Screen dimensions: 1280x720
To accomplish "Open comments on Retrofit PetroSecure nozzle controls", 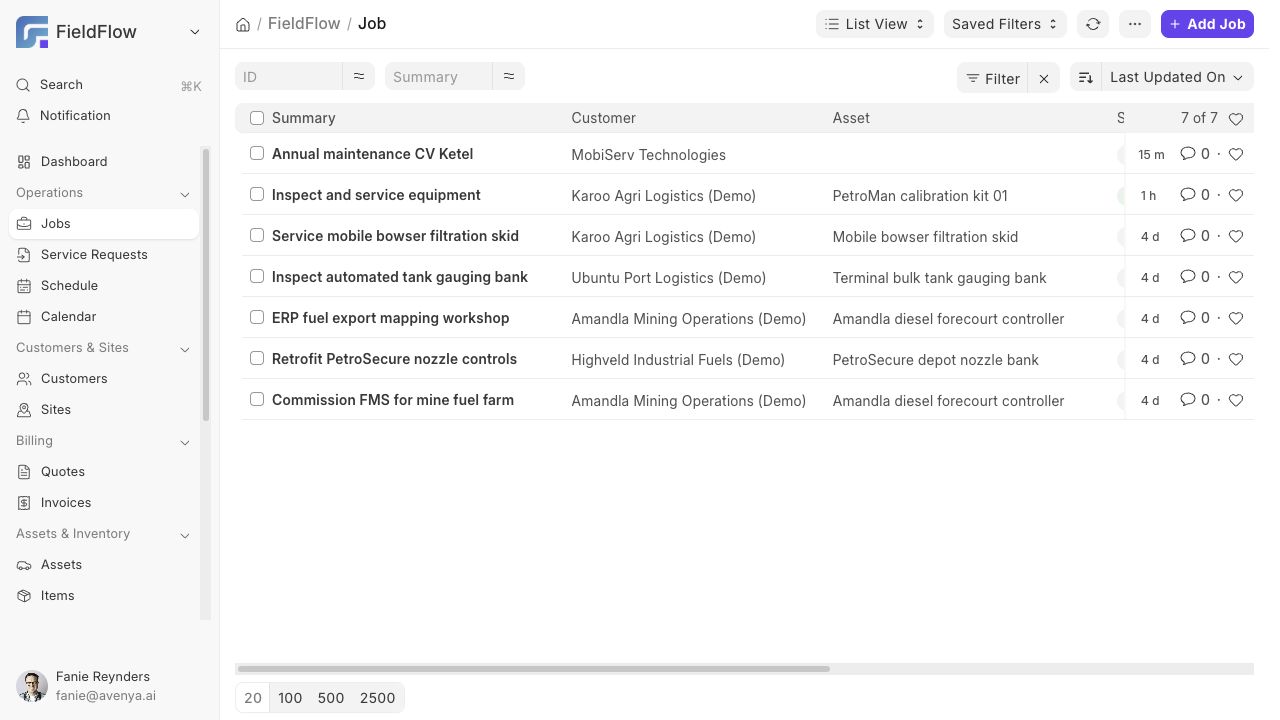I will 1195,359.
